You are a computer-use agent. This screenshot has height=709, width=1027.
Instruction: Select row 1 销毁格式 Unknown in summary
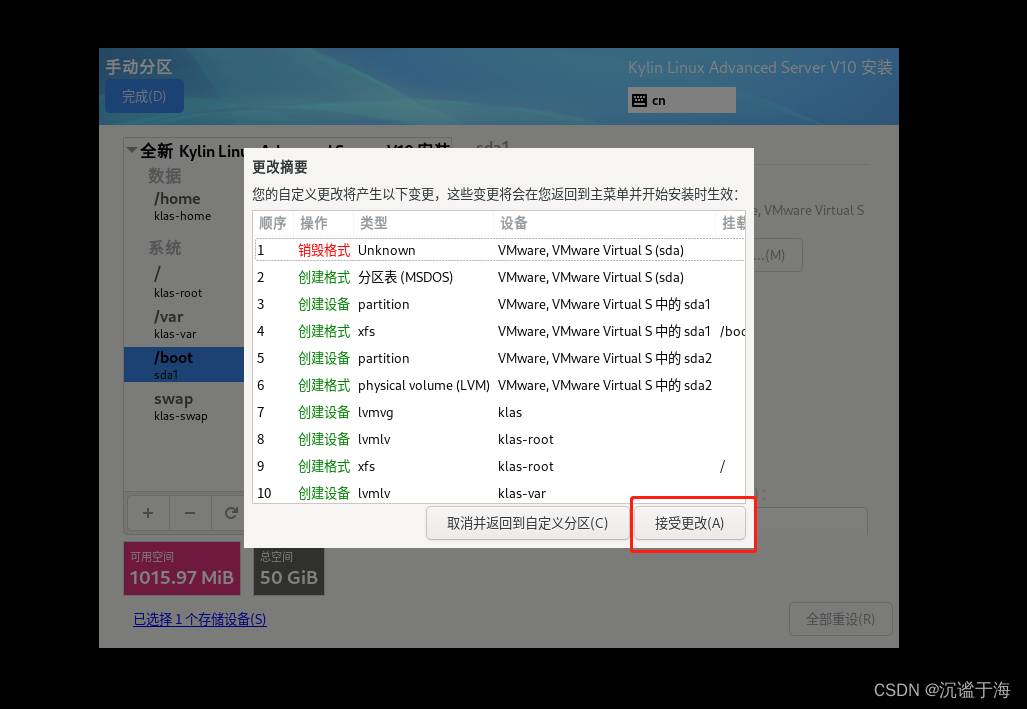(x=498, y=250)
